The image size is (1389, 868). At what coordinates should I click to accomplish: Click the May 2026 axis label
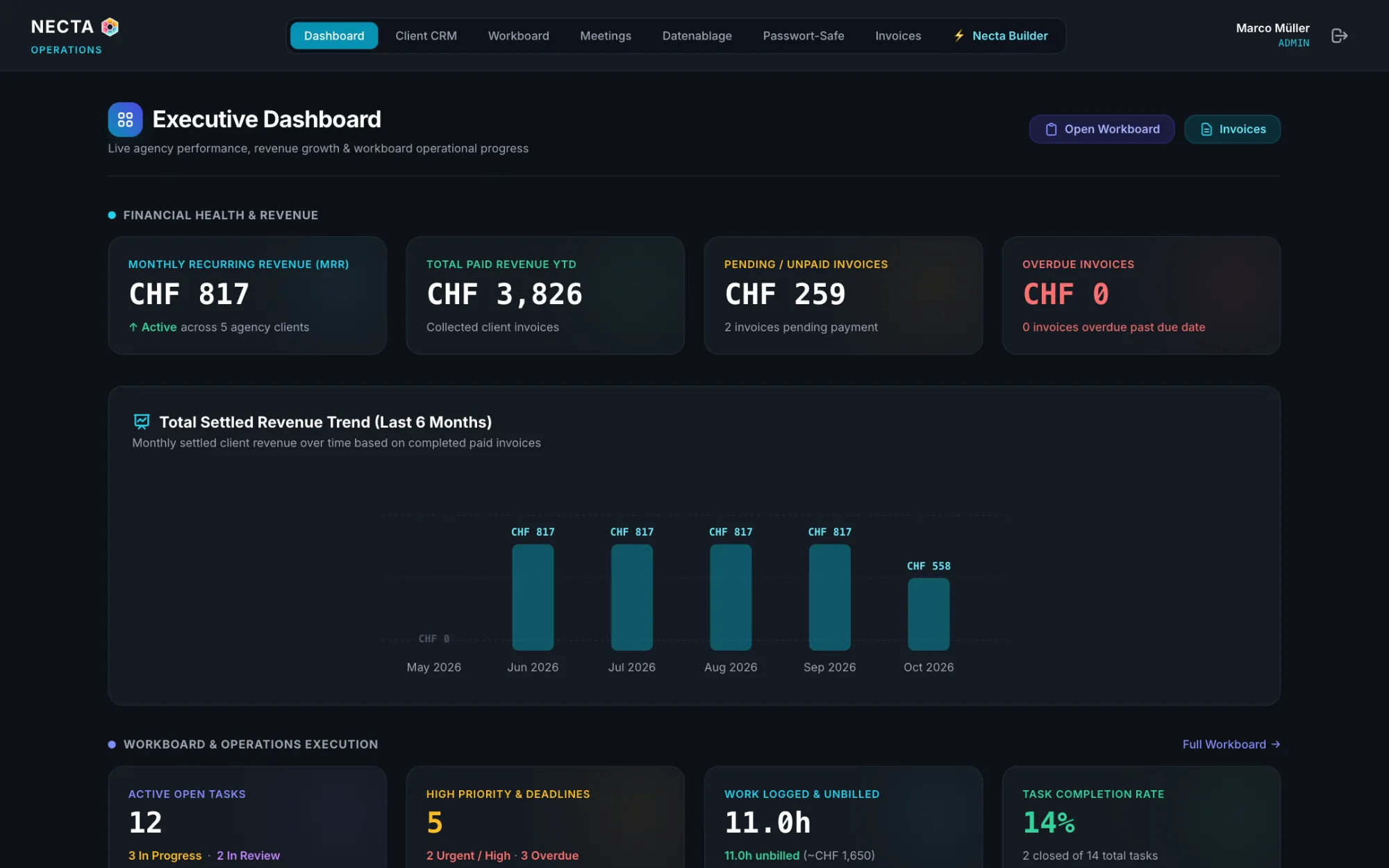(434, 667)
